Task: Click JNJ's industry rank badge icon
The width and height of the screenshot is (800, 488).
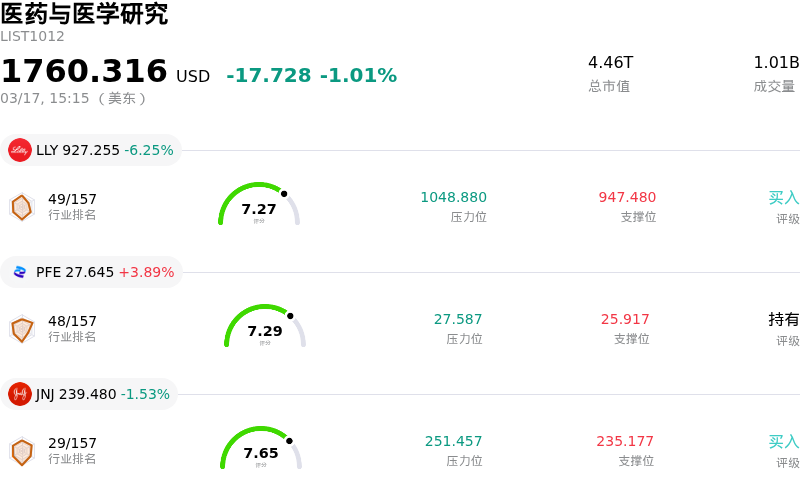Action: [x=22, y=451]
